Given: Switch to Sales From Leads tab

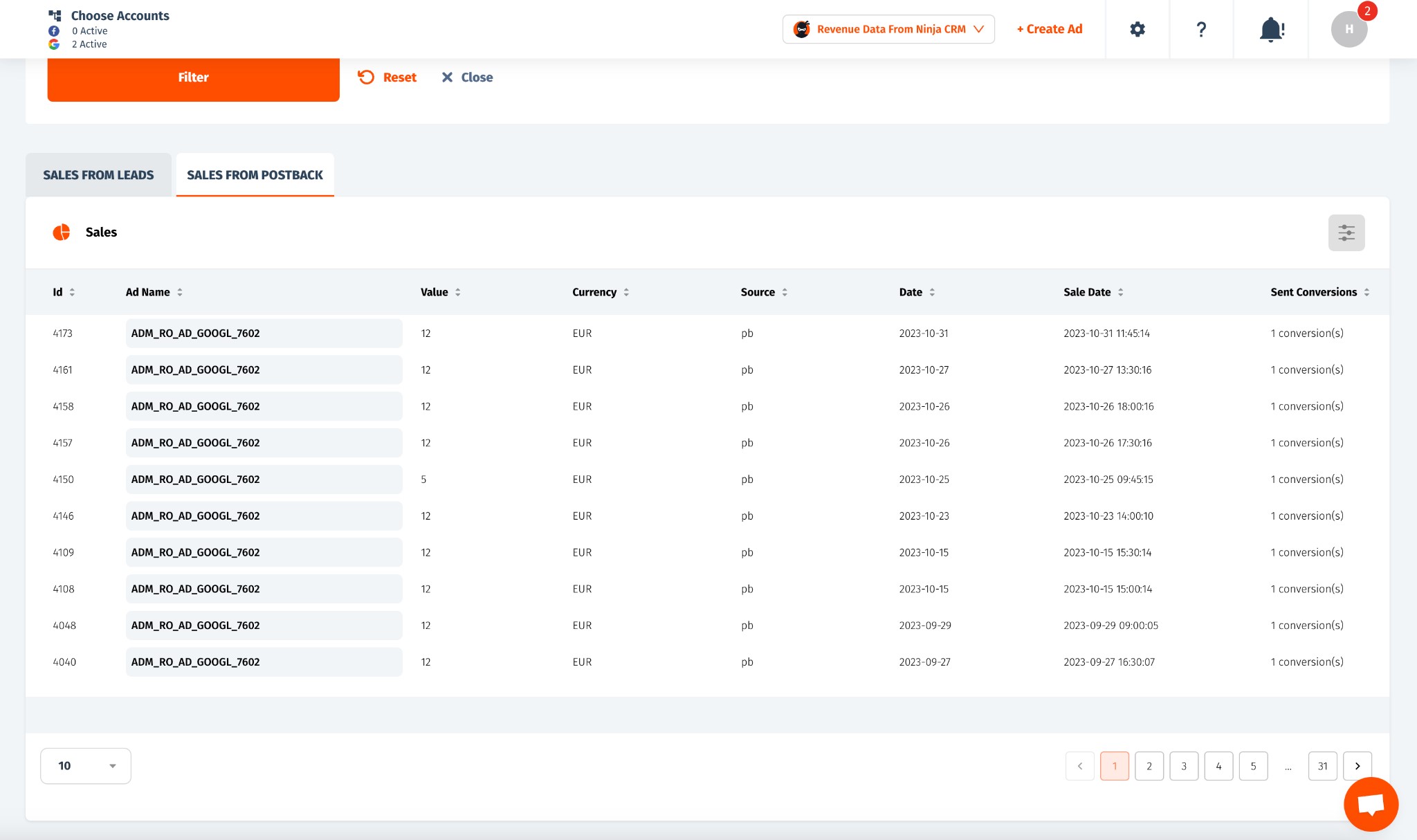Looking at the screenshot, I should (x=98, y=175).
